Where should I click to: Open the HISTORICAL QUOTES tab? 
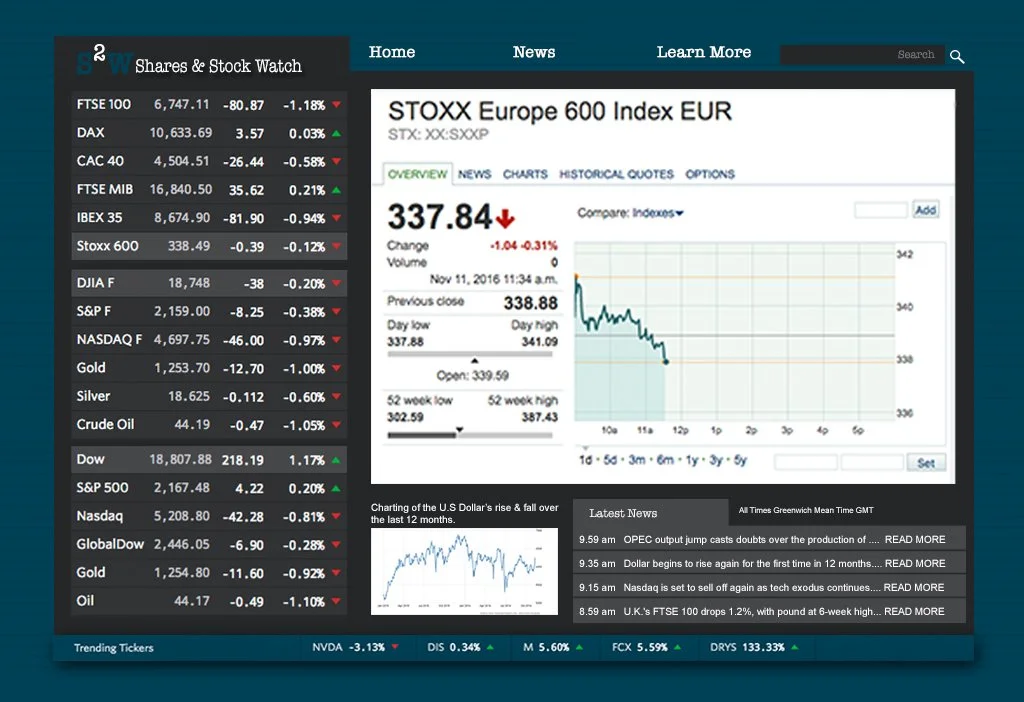click(x=616, y=174)
